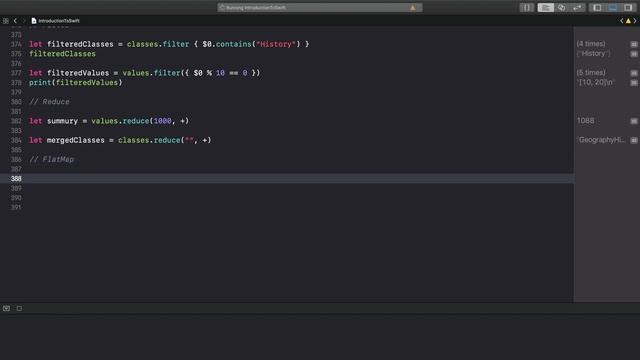The width and height of the screenshot is (640, 360).
Task: Show quick look for 'History' result
Action: (633, 54)
